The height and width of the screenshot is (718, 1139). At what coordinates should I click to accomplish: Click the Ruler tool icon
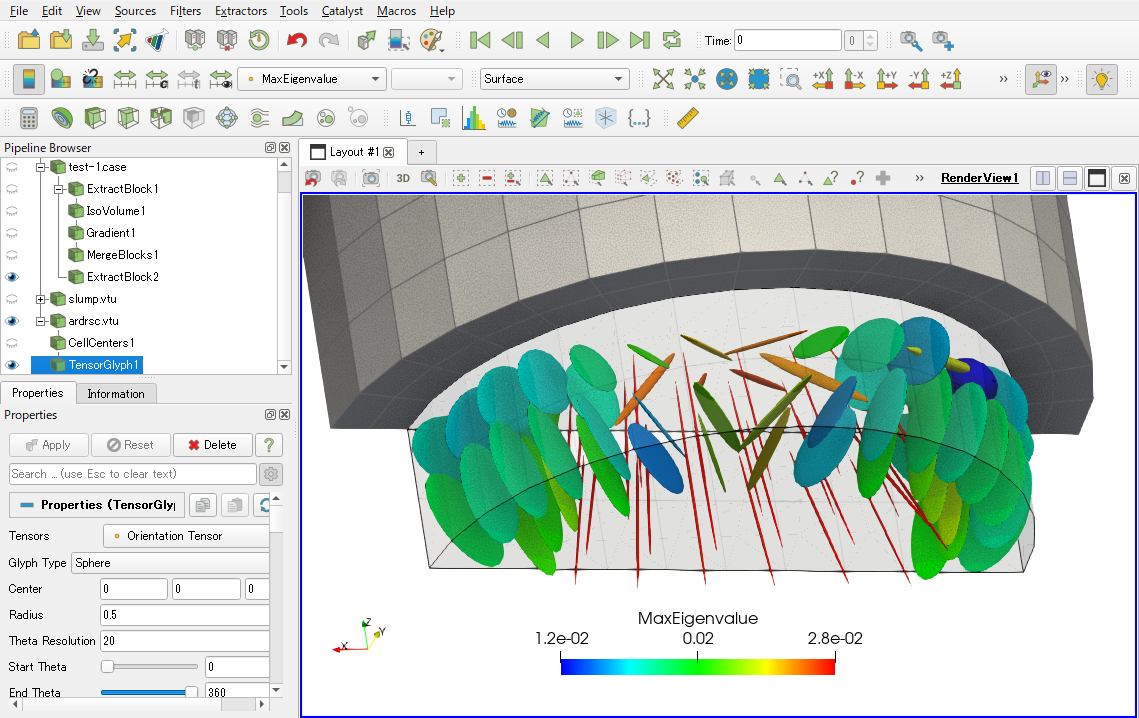coord(687,118)
